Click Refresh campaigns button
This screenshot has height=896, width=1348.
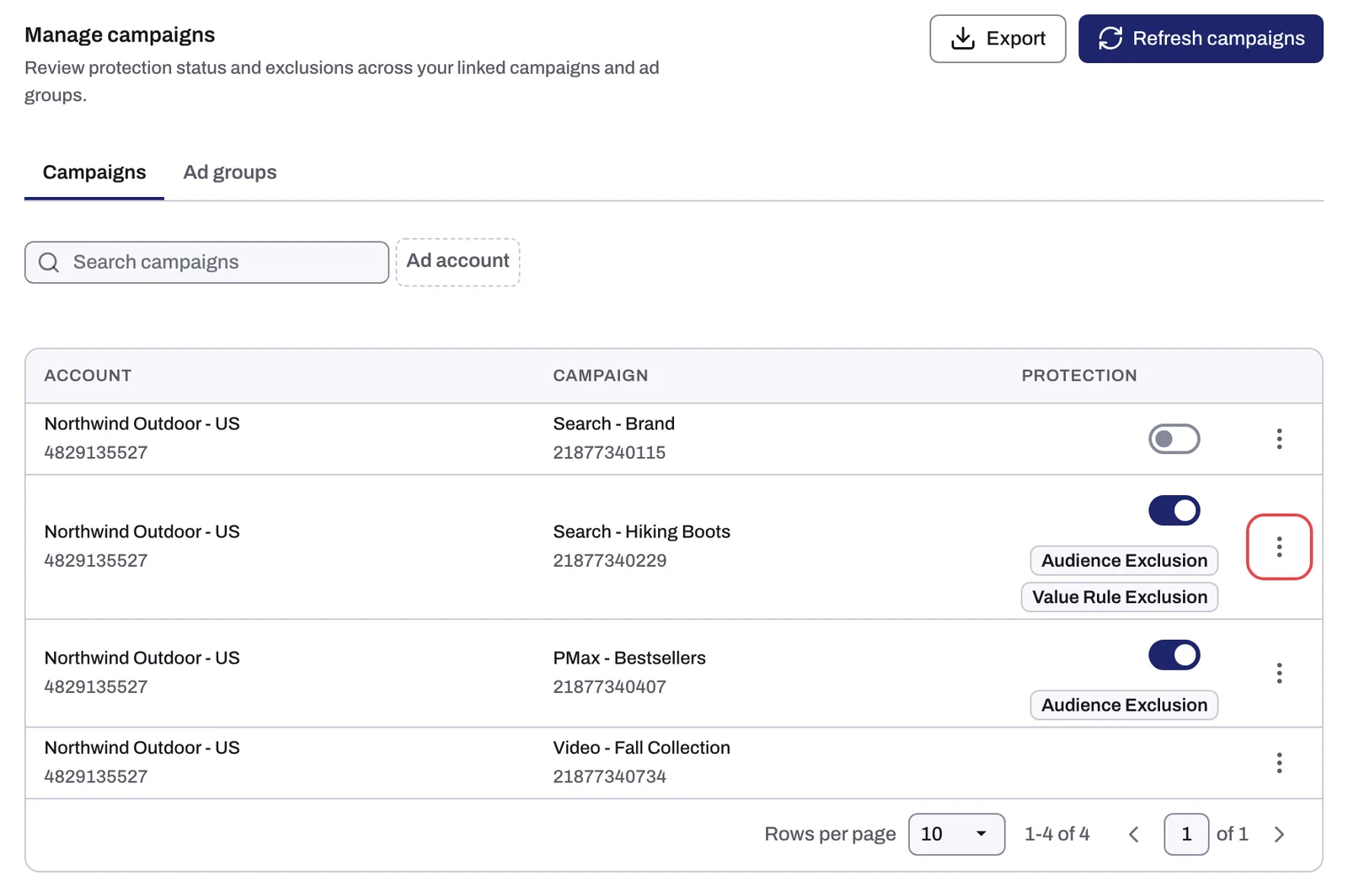point(1201,39)
